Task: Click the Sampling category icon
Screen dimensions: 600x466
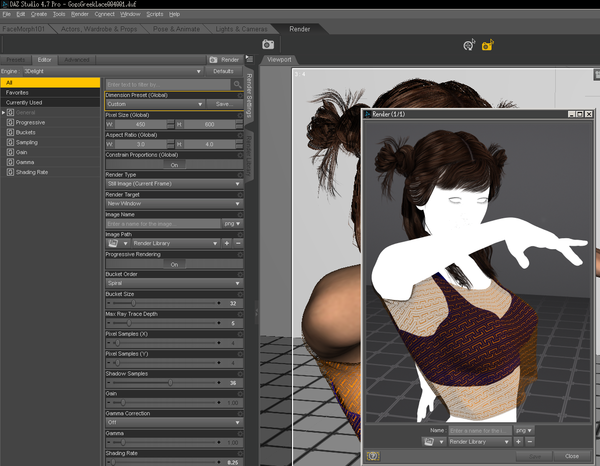Action: click(10, 142)
